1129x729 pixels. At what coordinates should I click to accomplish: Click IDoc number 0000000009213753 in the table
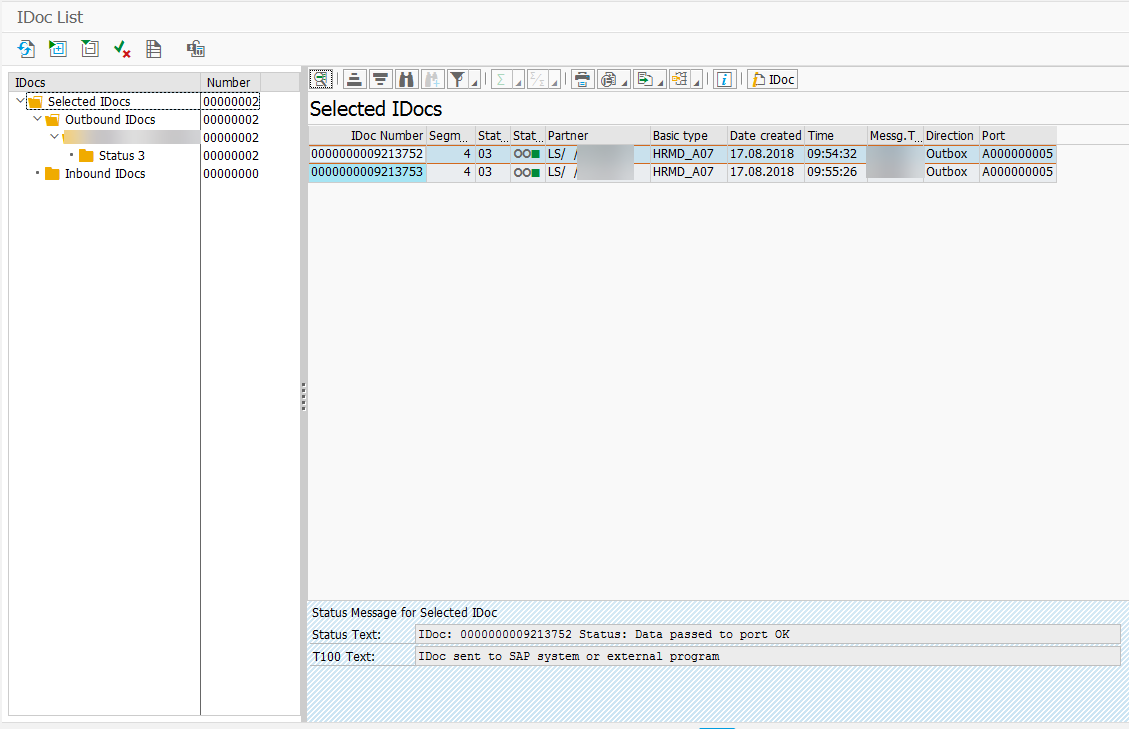[x=367, y=172]
